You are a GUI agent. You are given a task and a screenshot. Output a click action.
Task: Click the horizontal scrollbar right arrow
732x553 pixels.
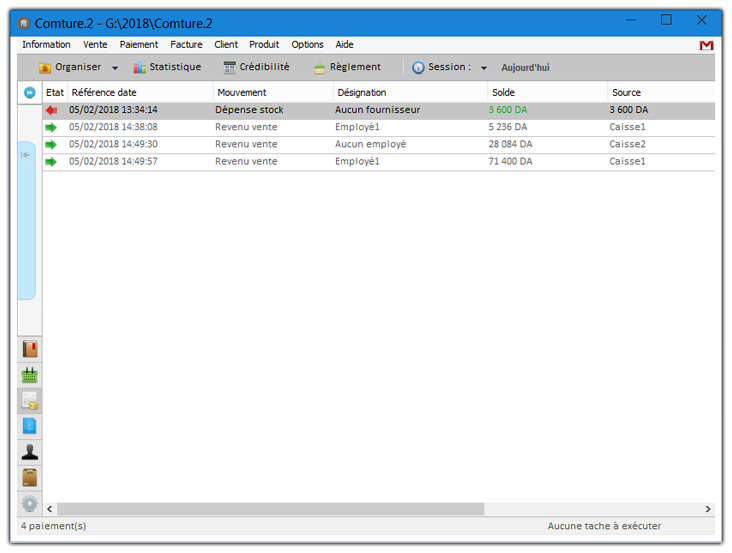(708, 509)
